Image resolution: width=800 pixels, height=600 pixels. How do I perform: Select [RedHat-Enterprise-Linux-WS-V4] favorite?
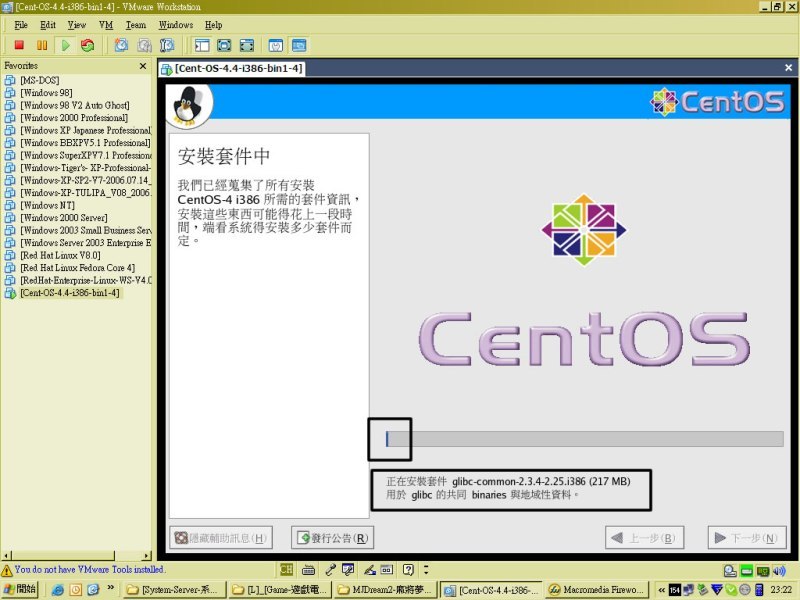tap(86, 280)
